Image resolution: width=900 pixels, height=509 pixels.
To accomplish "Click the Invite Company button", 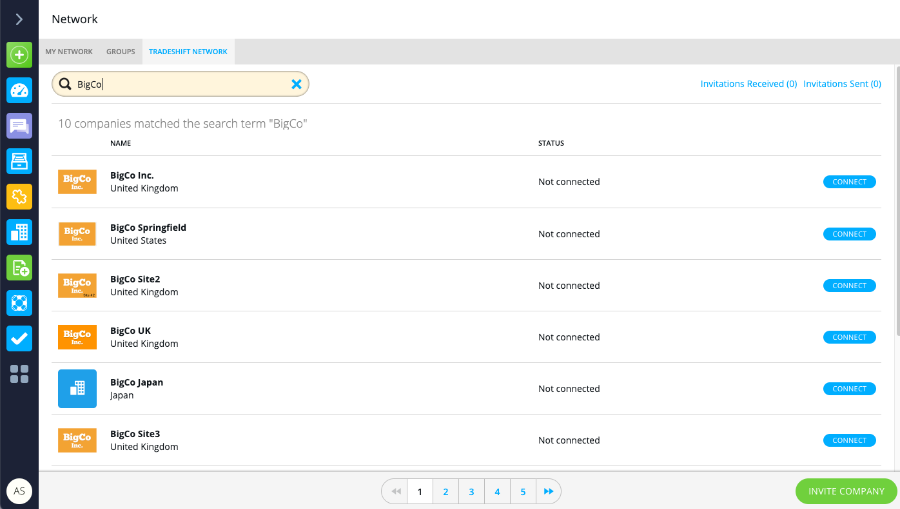I will tap(846, 492).
